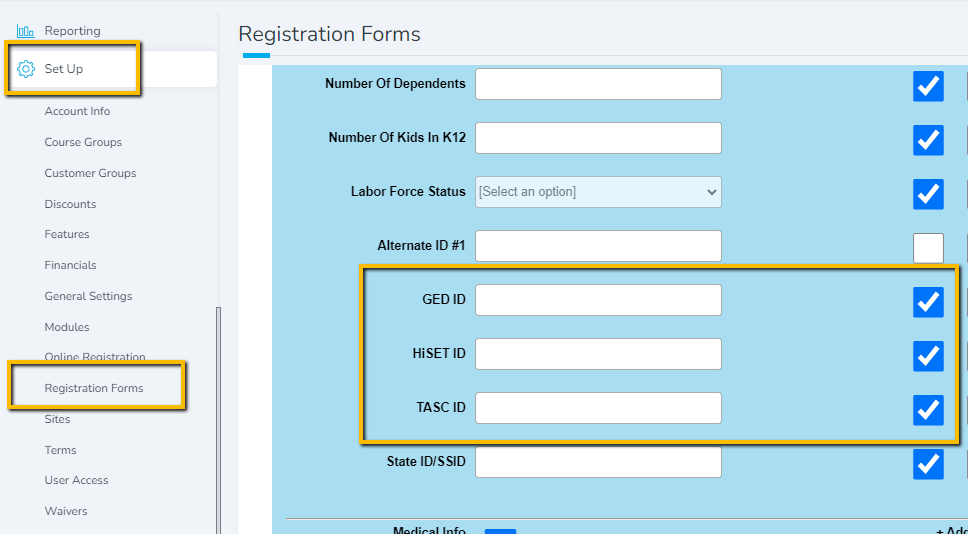This screenshot has height=534, width=968.
Task: Open the Waivers settings page
Action: tap(65, 511)
